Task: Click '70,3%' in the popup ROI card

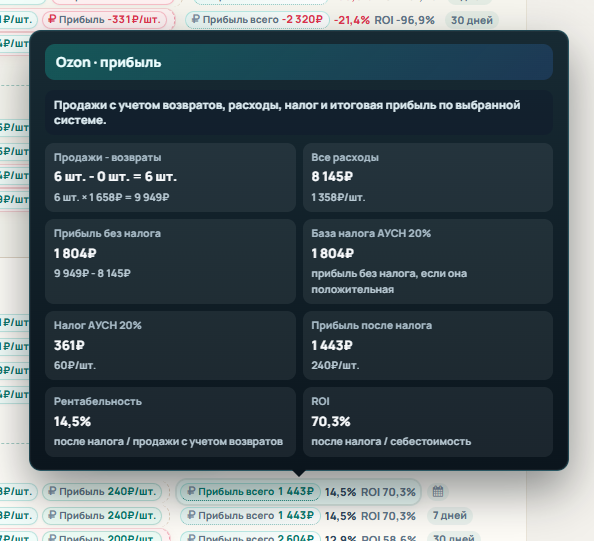Action: 331,421
